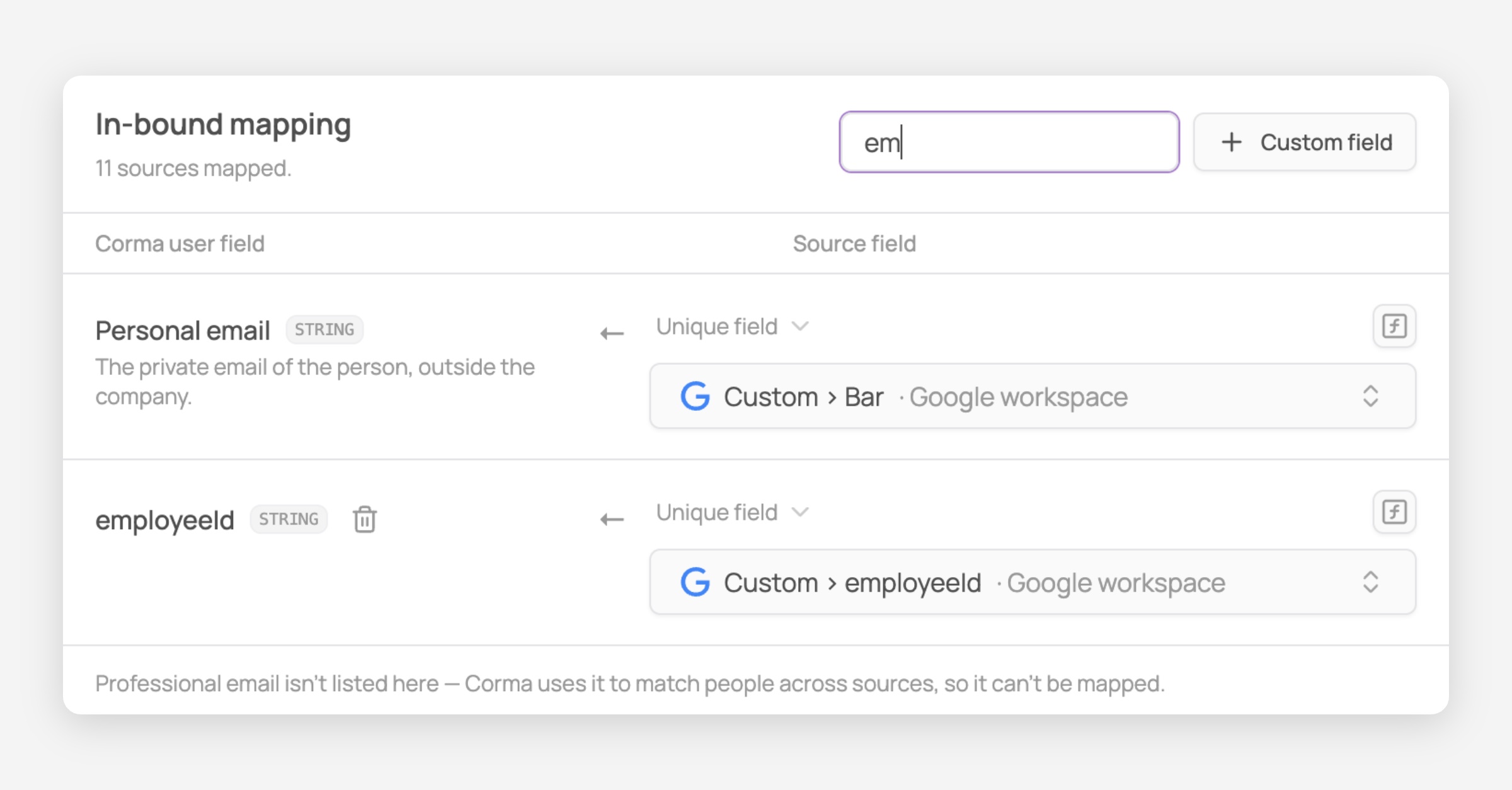Image resolution: width=1512 pixels, height=790 pixels.
Task: Open formula editor for Personal email row
Action: [1394, 326]
